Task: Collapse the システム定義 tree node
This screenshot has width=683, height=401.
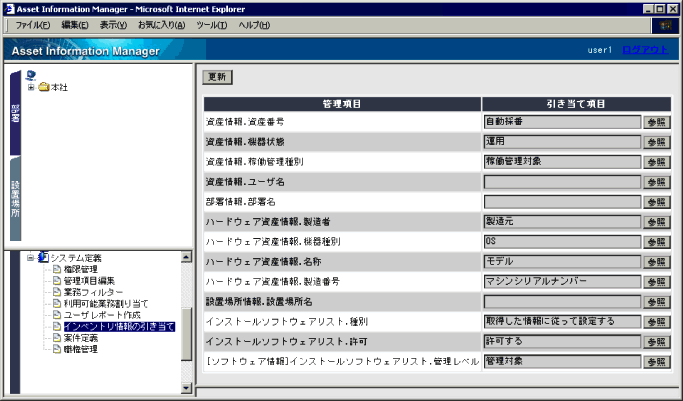Action: (30, 258)
